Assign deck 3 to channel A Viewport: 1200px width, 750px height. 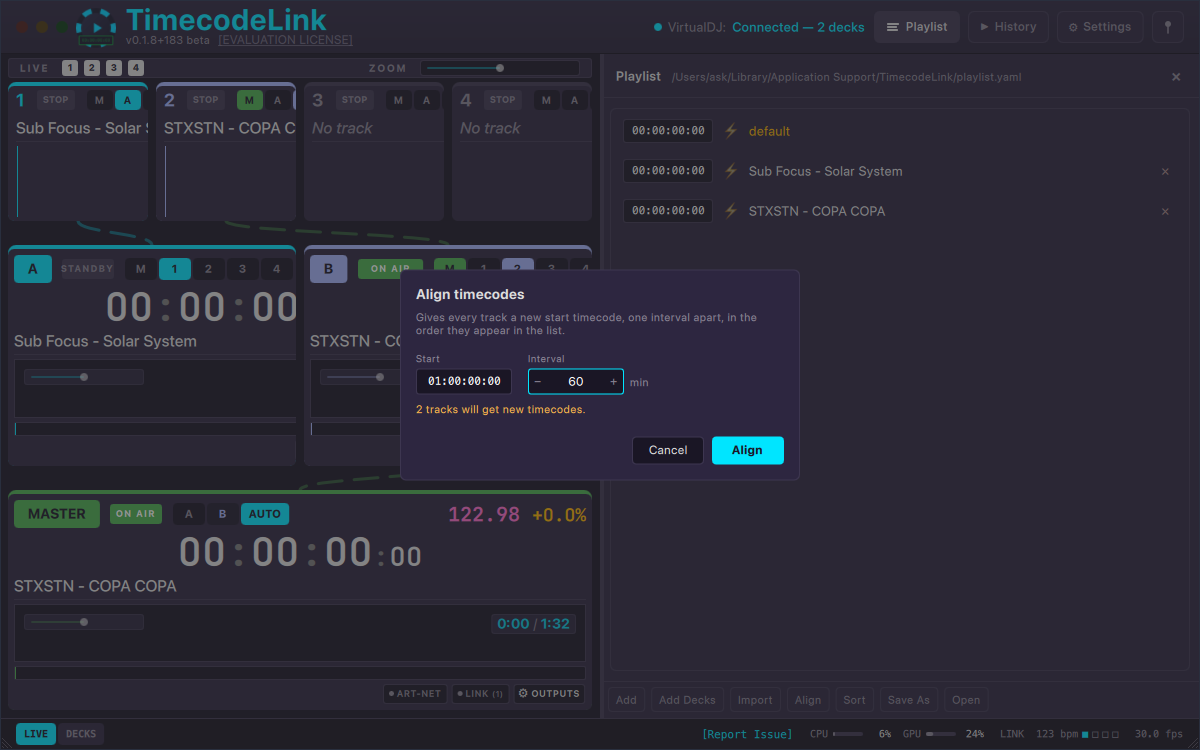click(242, 269)
